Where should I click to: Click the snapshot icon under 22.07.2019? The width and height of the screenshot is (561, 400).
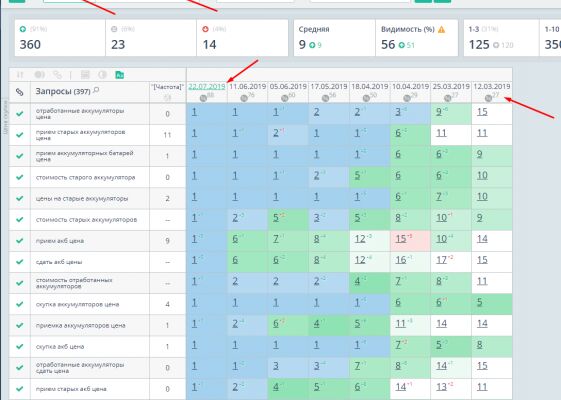coord(203,98)
